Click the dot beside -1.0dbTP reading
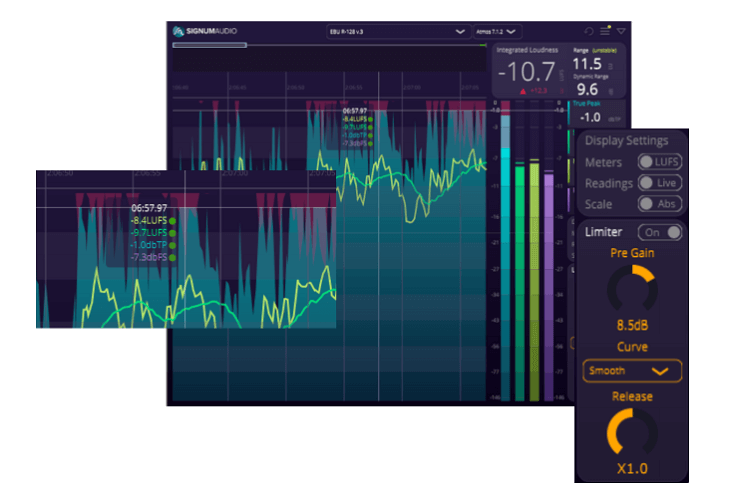 [x=173, y=245]
